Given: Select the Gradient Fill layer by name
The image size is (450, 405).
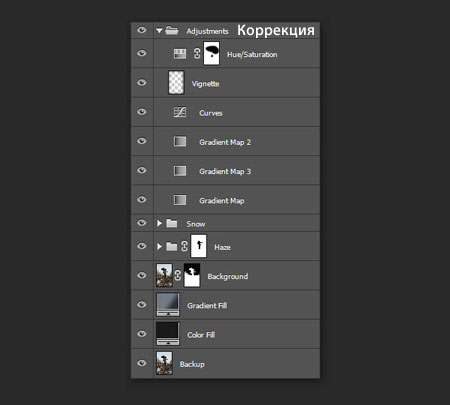Looking at the screenshot, I should (x=207, y=305).
